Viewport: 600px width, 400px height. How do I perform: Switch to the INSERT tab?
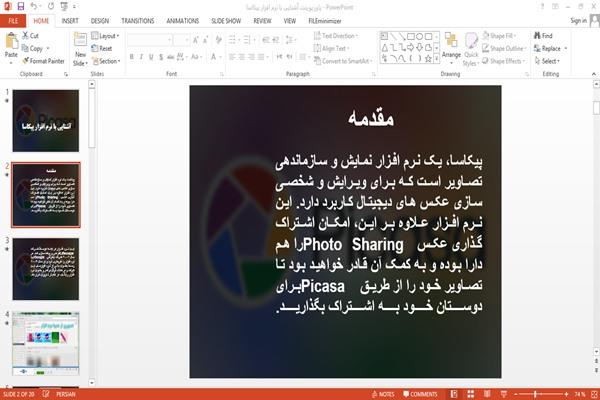70,21
